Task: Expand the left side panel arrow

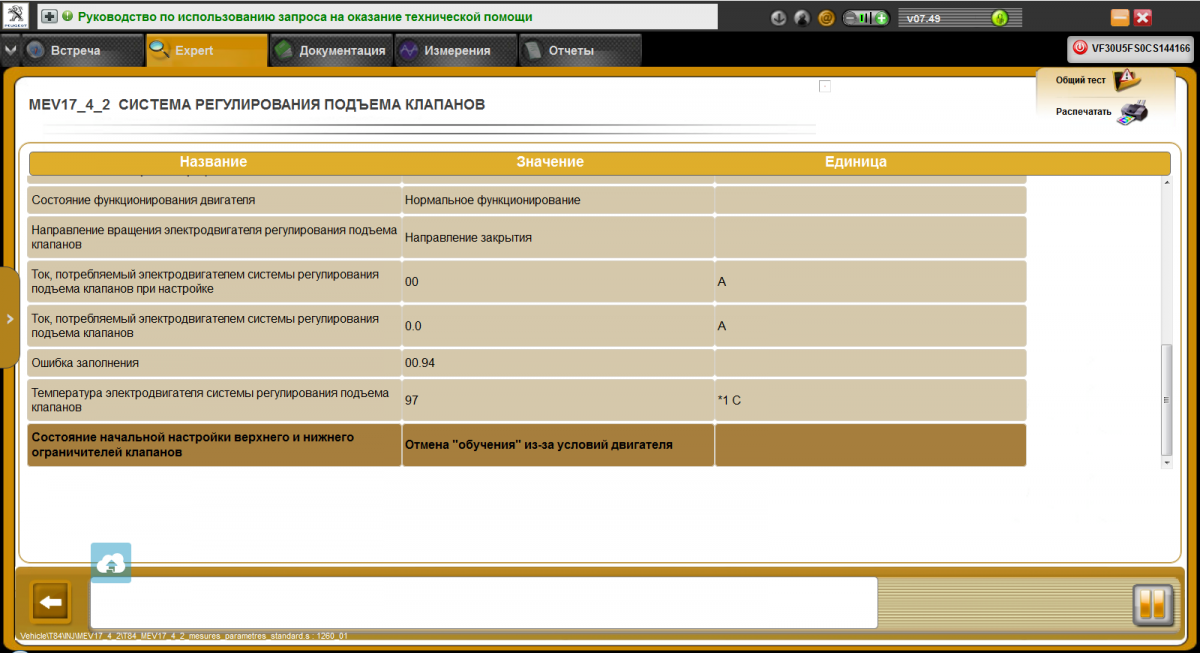Action: pos(9,318)
